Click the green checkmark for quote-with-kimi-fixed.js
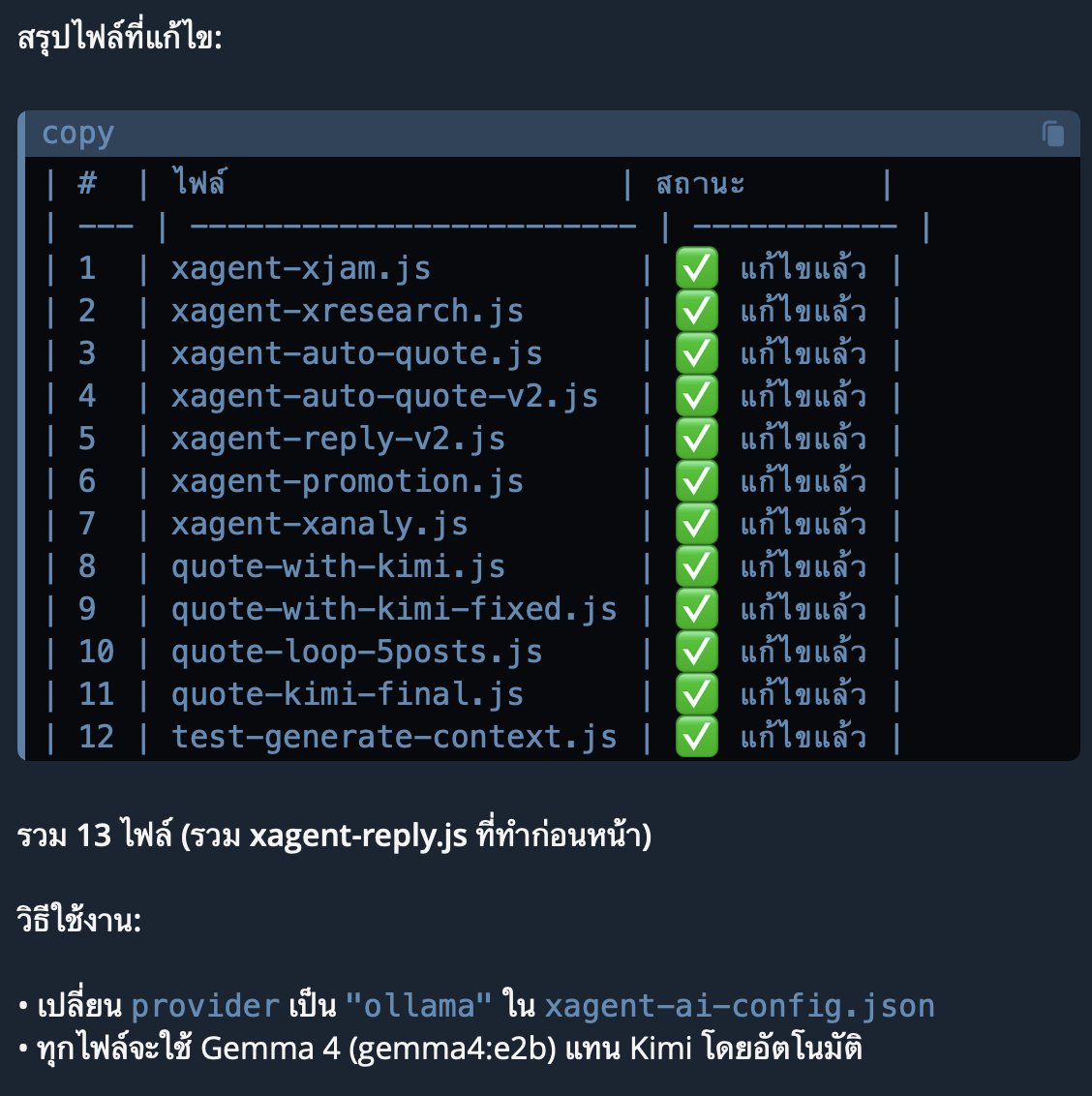Viewport: 1092px width, 1096px height. (x=696, y=609)
